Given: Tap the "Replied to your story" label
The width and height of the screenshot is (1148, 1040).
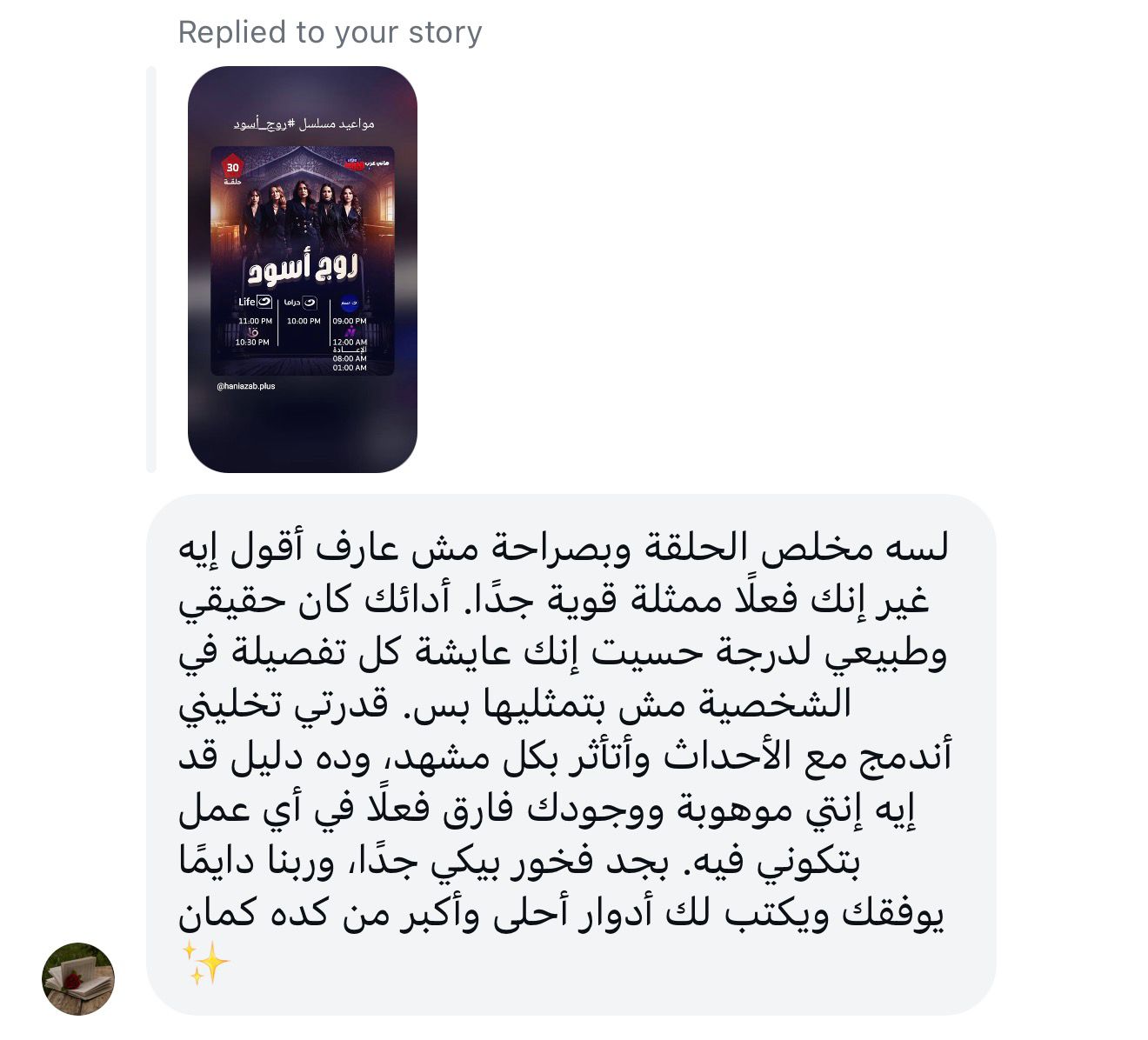Looking at the screenshot, I should (330, 32).
